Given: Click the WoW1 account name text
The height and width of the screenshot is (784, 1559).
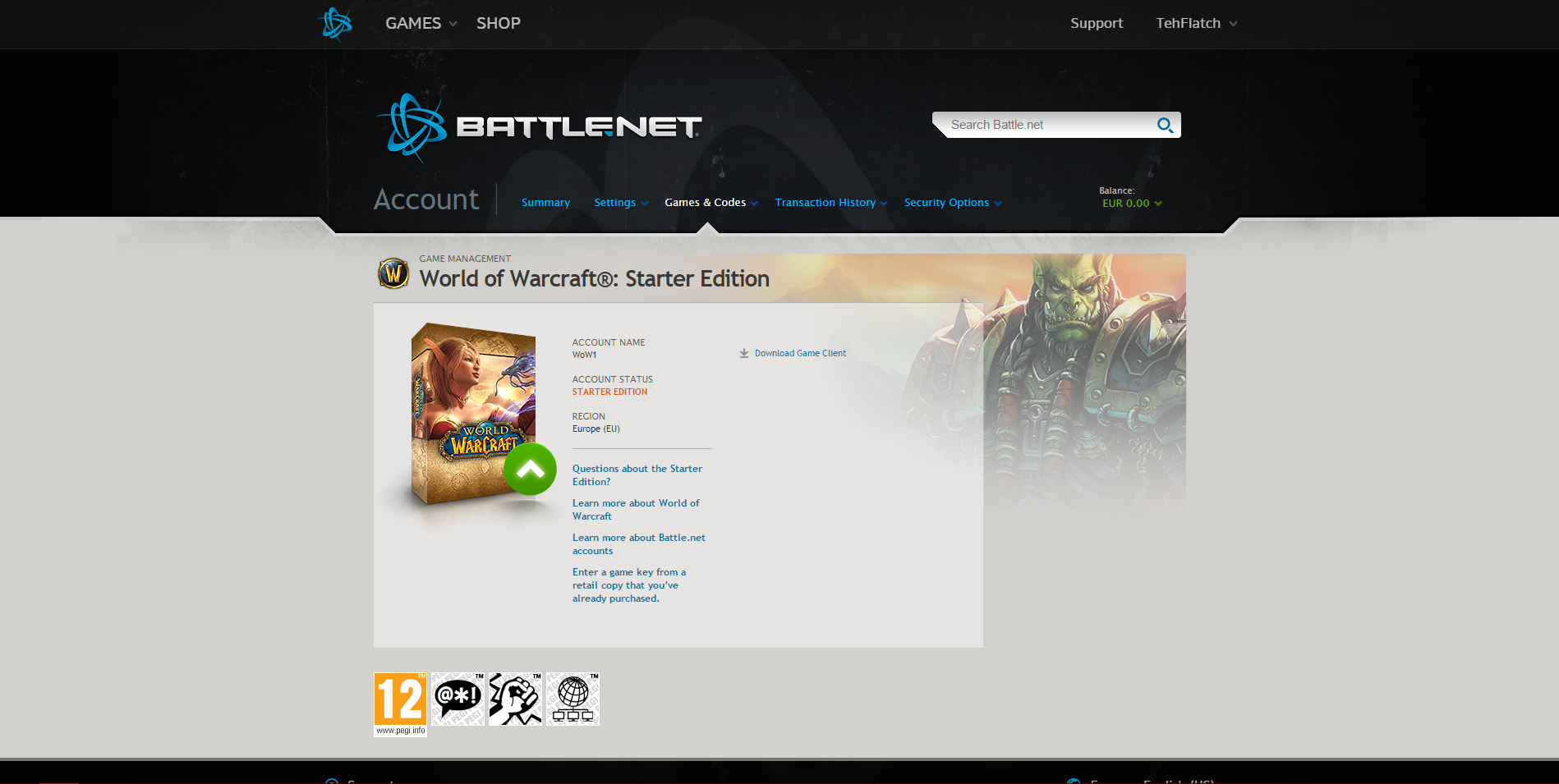Looking at the screenshot, I should pos(585,355).
